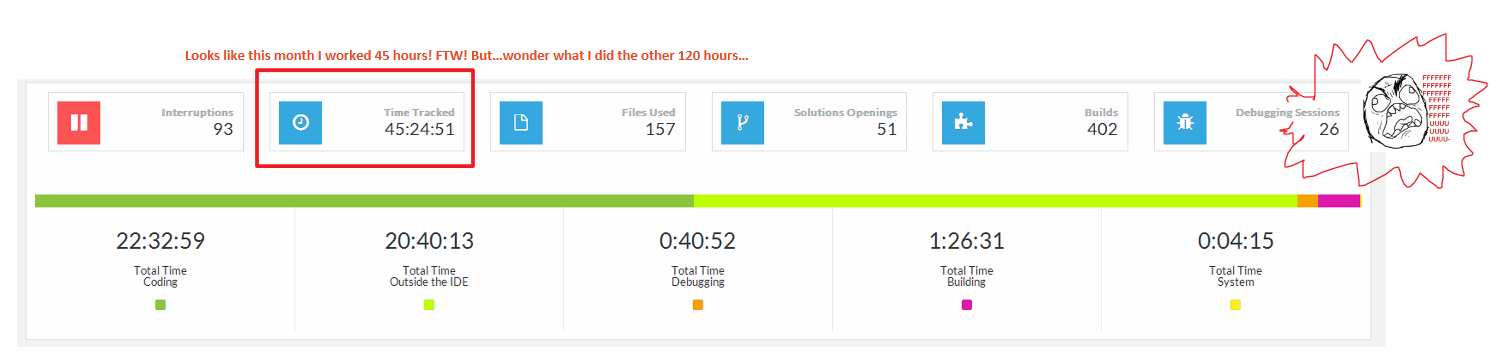
Task: Click the document Files Used icon
Action: [521, 122]
